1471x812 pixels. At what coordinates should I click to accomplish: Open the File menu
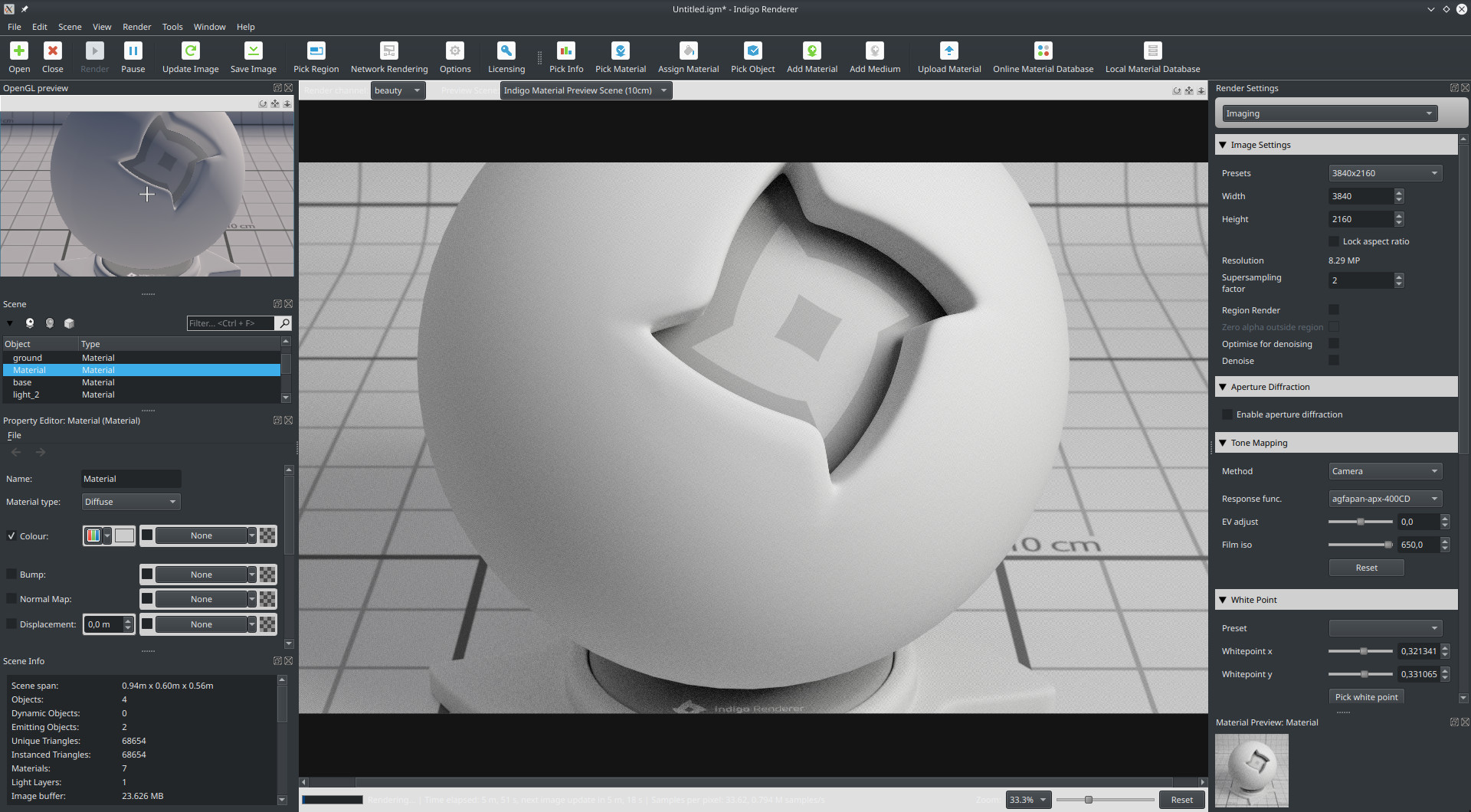[x=15, y=27]
